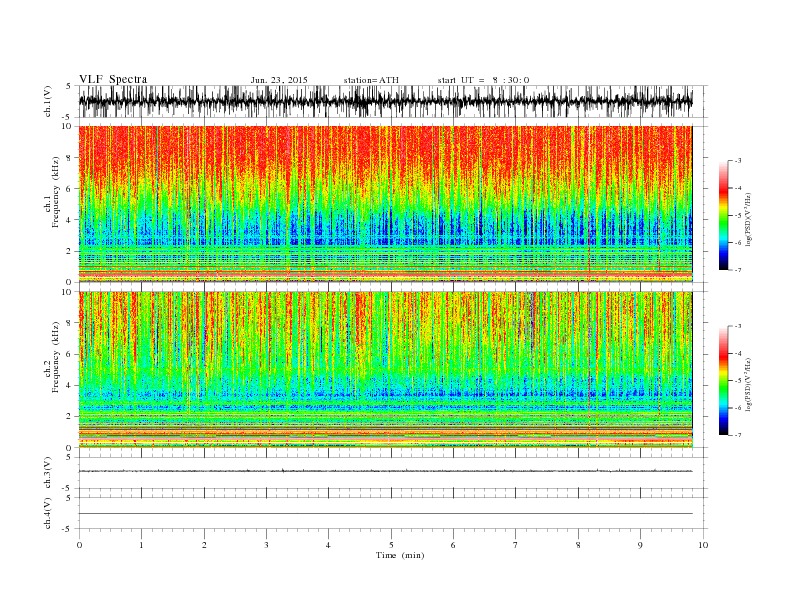This screenshot has width=792, height=612.
Task: Click the ch.2 colorbar "log(PSD)(V²/Hz)" label
Action: pyautogui.click(x=748, y=384)
